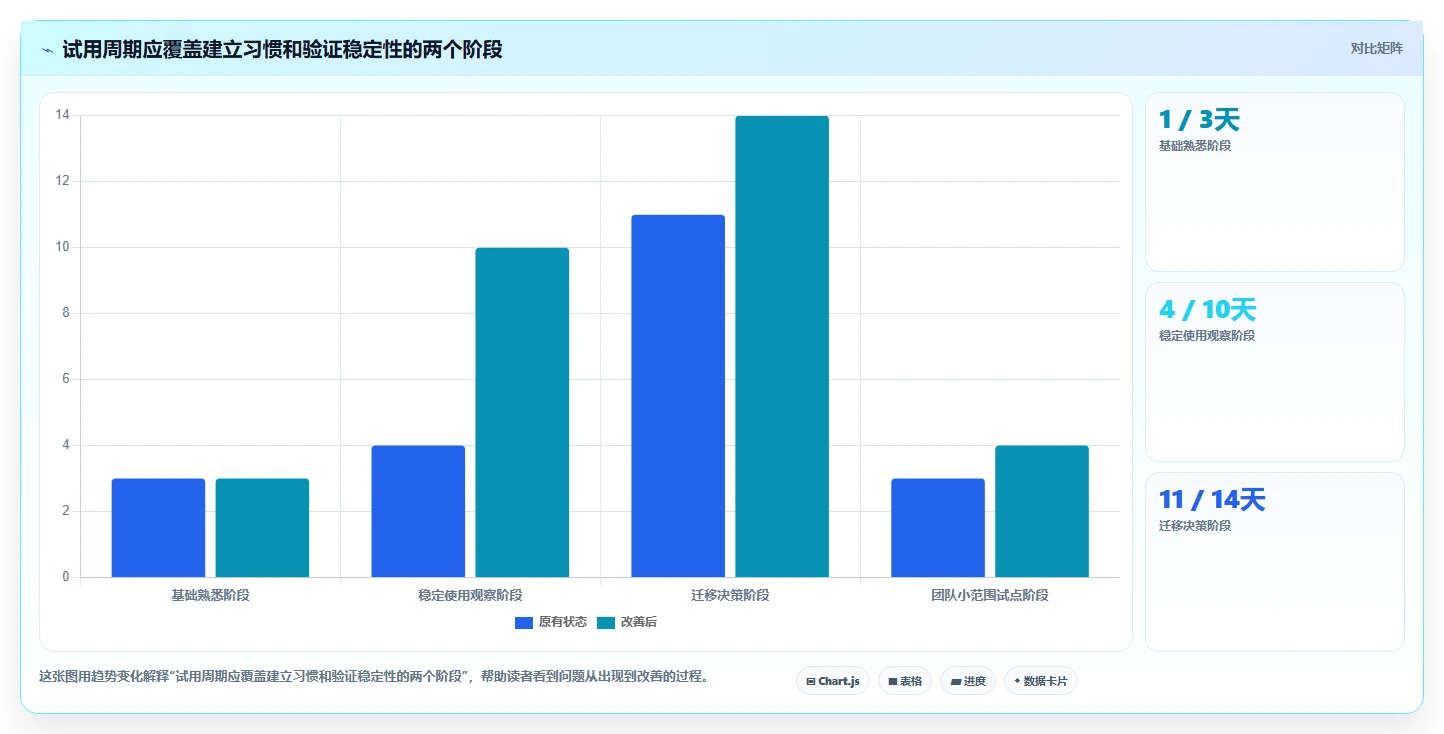
Task: Click the y-axis value 10
Action: coord(62,247)
